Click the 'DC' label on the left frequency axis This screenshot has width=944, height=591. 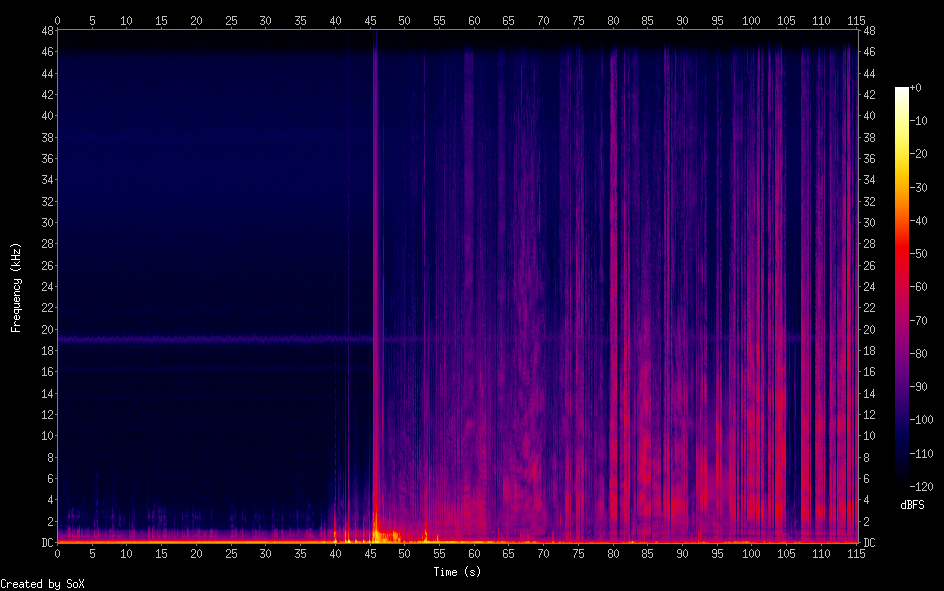[x=44, y=543]
